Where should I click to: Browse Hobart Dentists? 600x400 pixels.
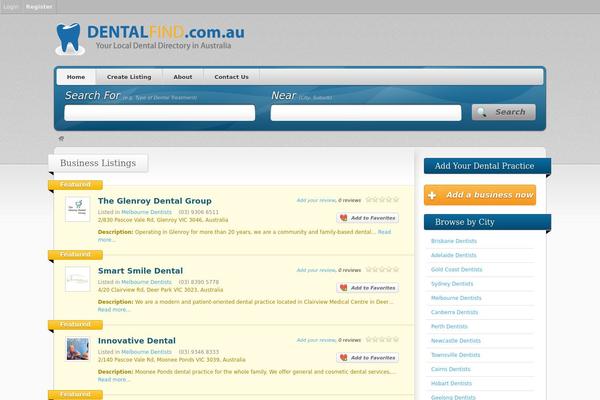pos(451,383)
